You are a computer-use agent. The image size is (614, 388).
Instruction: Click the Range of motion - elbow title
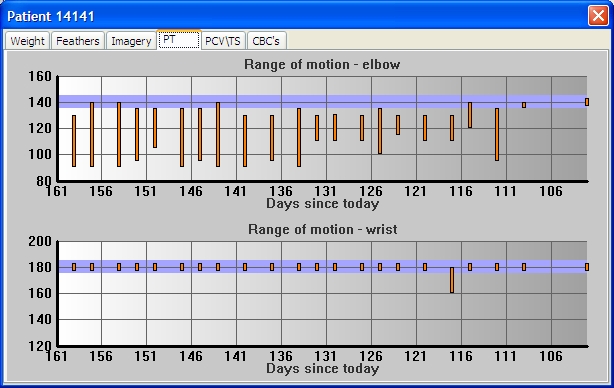pyautogui.click(x=322, y=64)
